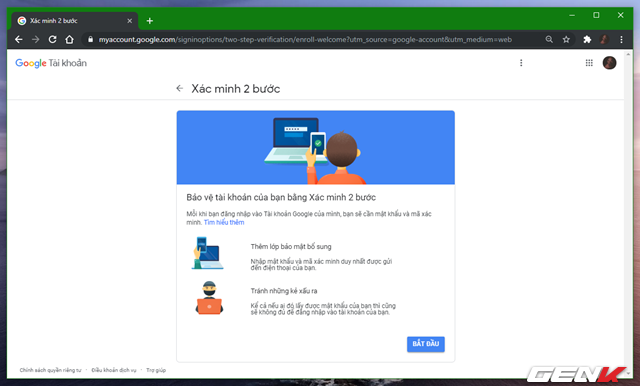
Task: Click the laptop and phone banner illustration
Action: point(316,147)
